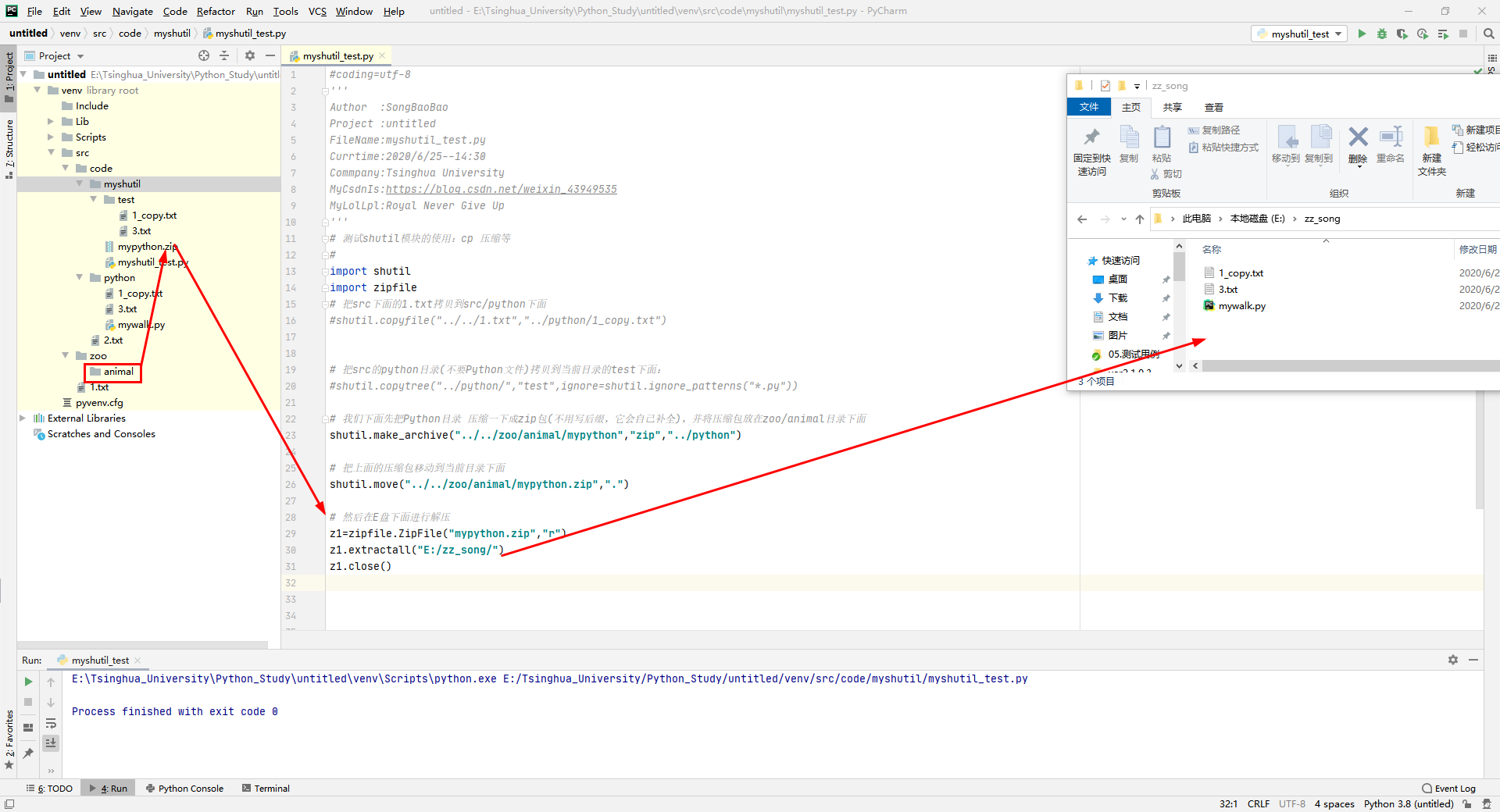Switch to Explorer 查看 ribbon tab
The image size is (1500, 812).
1213,107
